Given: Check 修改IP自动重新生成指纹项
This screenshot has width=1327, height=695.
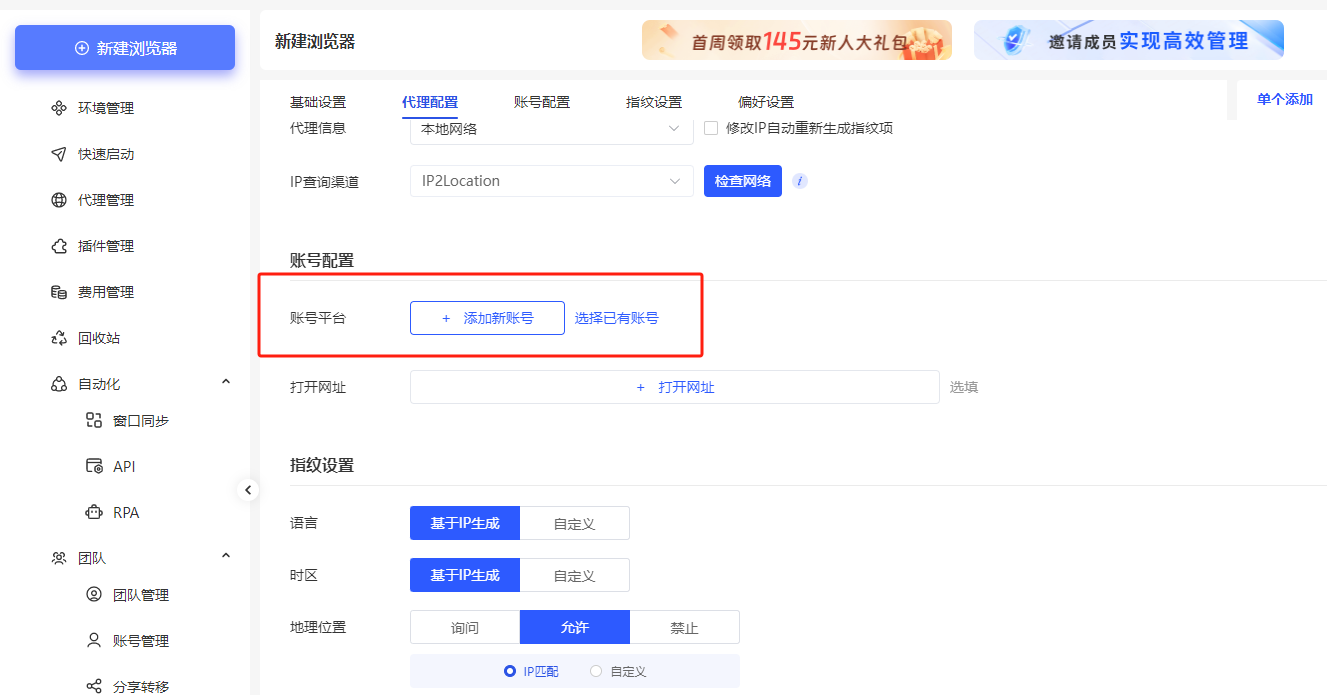Looking at the screenshot, I should (710, 127).
